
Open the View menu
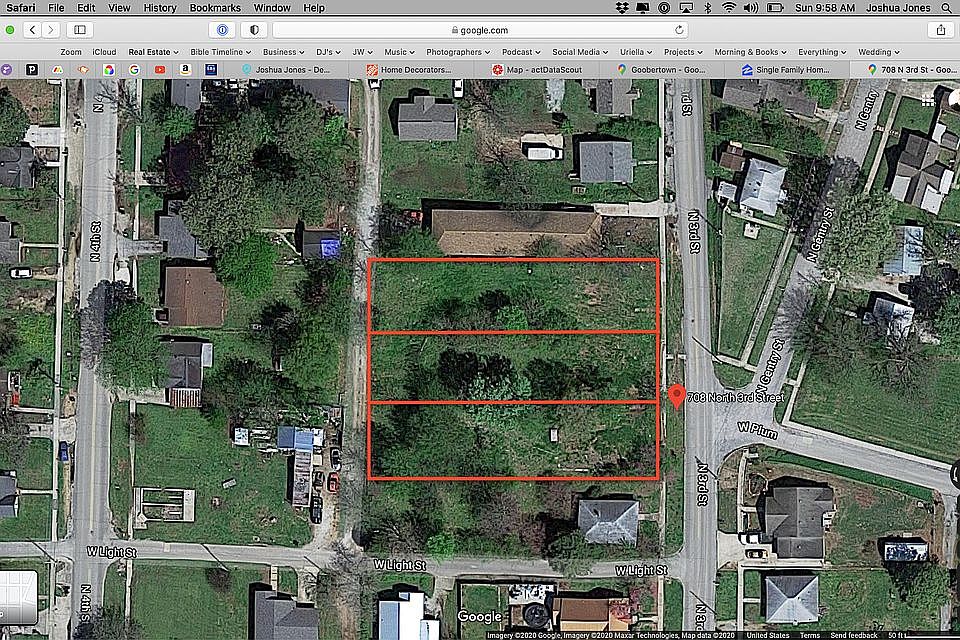coord(119,8)
